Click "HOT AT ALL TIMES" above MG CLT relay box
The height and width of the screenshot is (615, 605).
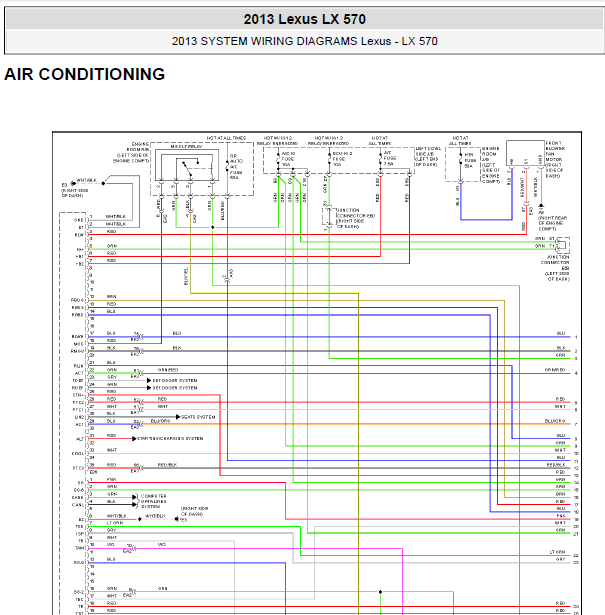tap(226, 138)
